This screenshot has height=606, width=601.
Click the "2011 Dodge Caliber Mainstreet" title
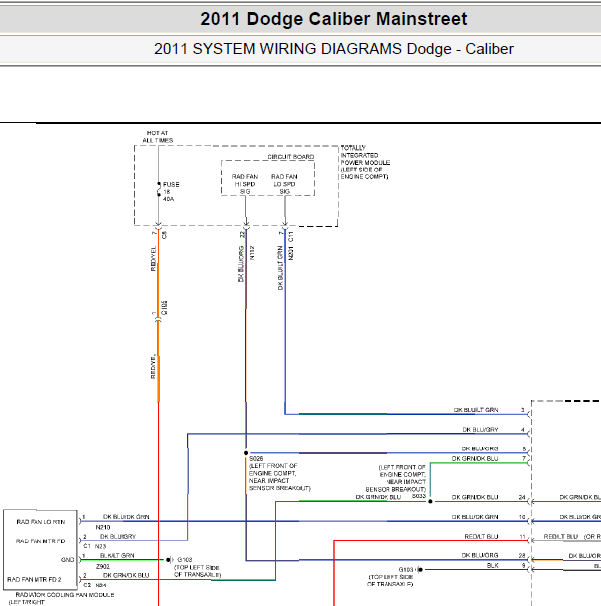point(334,19)
